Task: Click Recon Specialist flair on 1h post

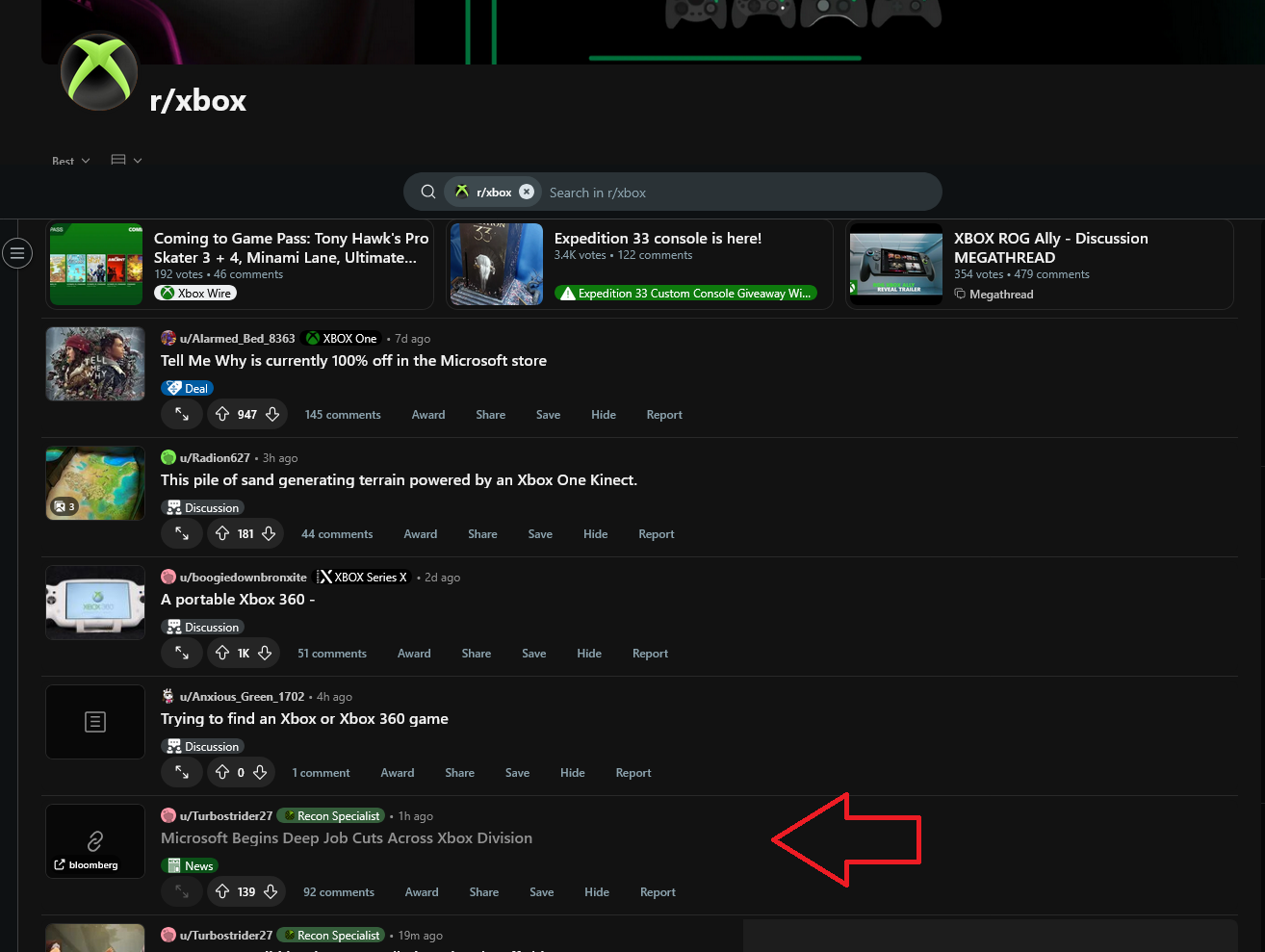Action: (331, 815)
